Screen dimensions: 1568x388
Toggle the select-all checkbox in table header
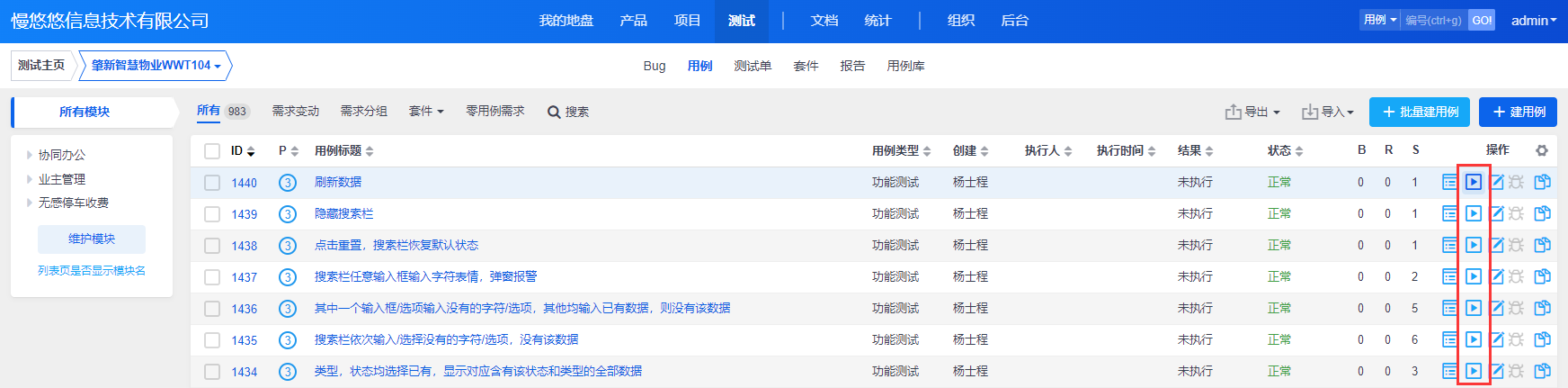pyautogui.click(x=212, y=150)
